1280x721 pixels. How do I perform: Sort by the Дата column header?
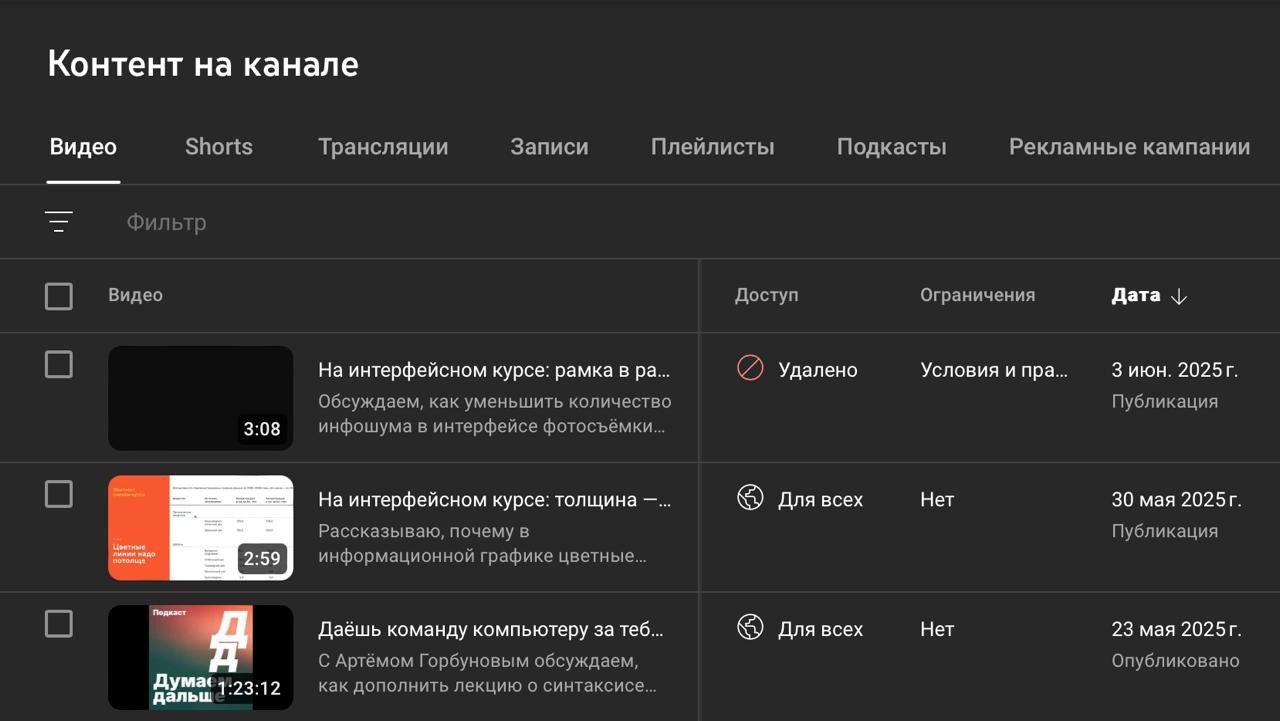coord(1136,295)
